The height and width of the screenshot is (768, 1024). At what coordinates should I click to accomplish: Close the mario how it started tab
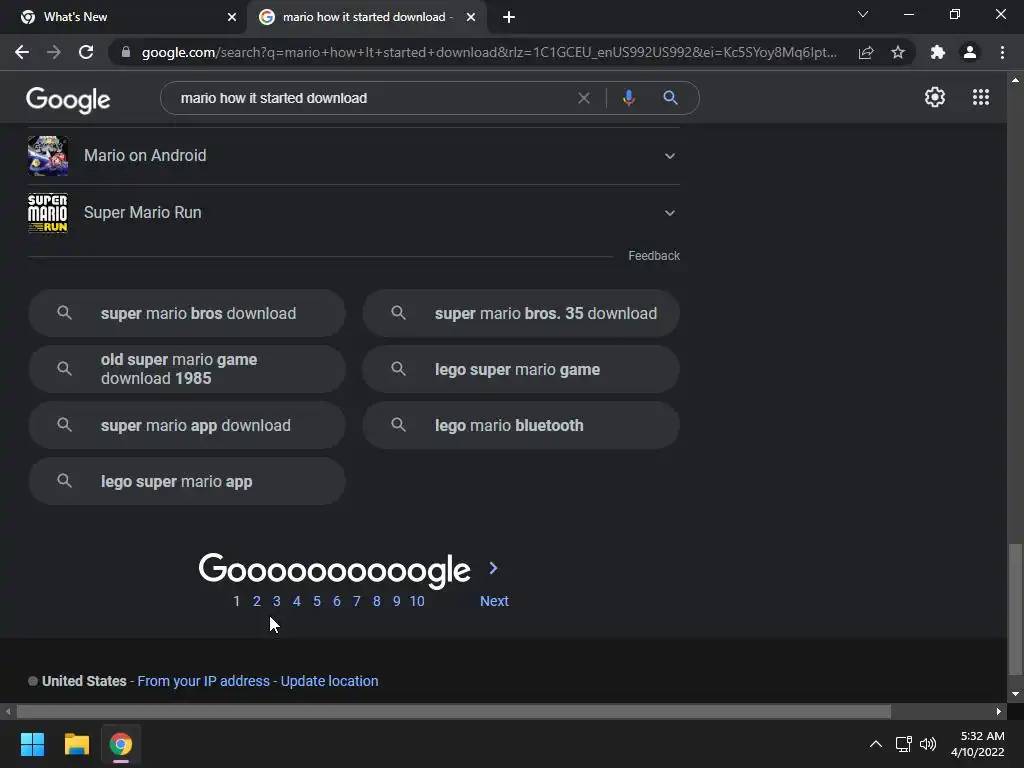[471, 17]
